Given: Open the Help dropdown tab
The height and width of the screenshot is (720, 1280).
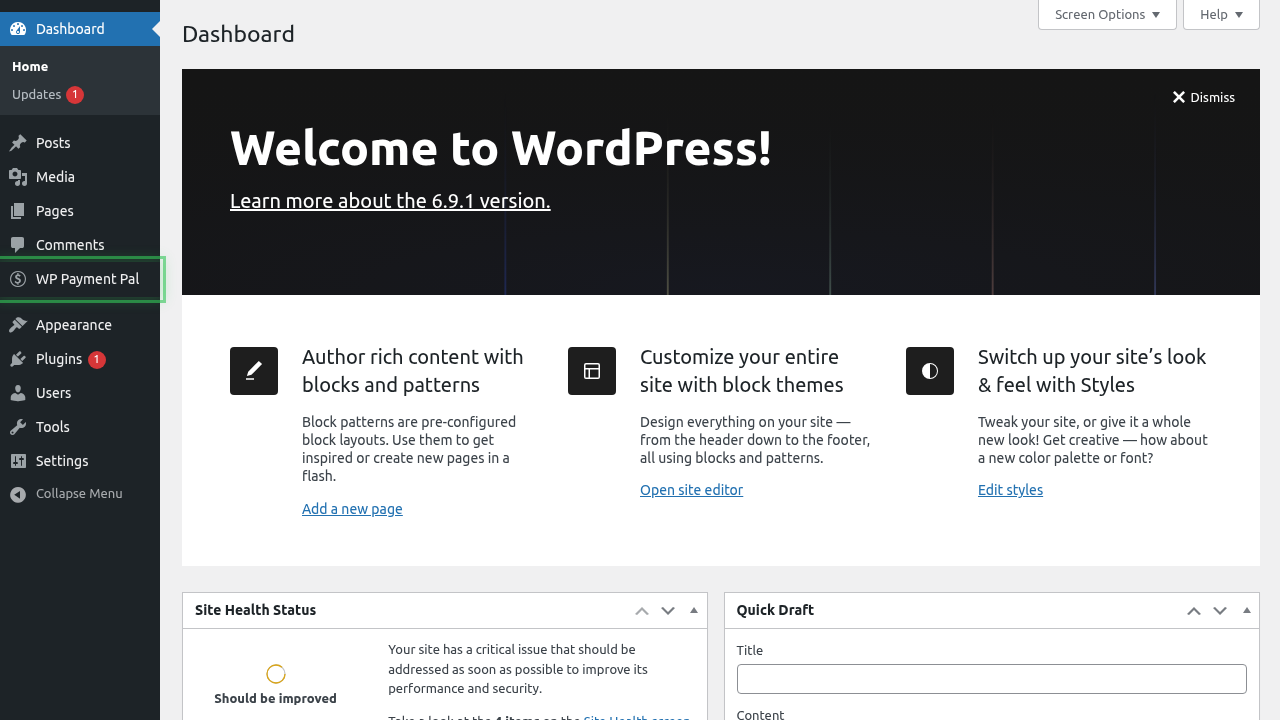Looking at the screenshot, I should click(x=1221, y=15).
